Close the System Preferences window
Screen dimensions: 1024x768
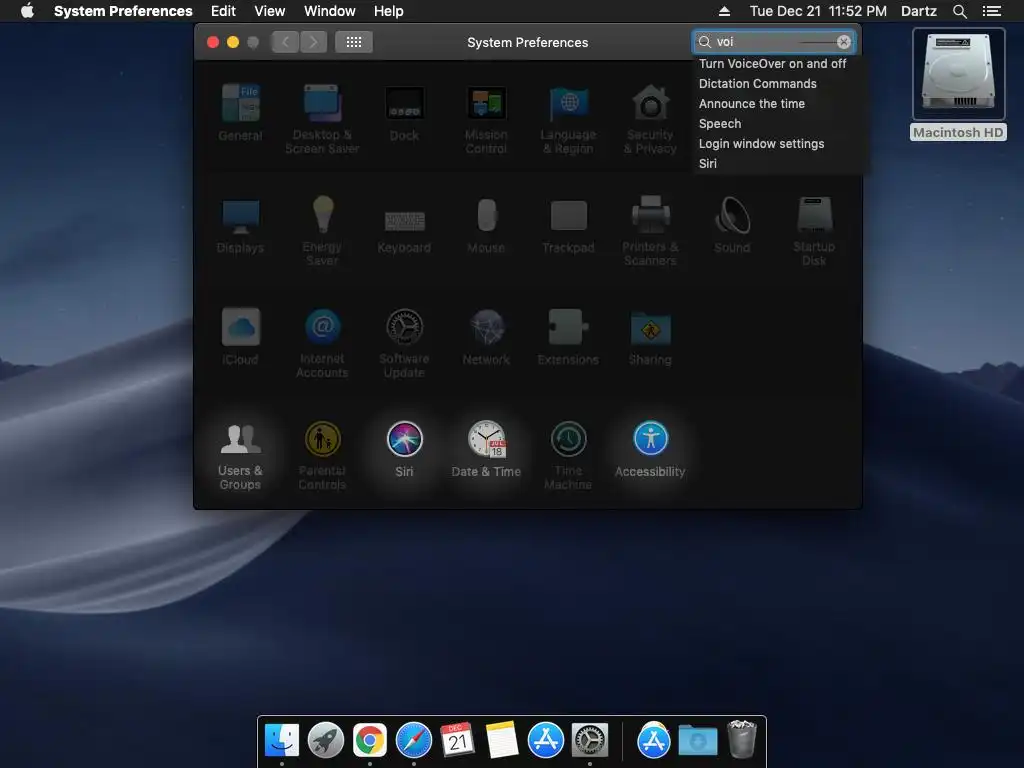tap(213, 42)
